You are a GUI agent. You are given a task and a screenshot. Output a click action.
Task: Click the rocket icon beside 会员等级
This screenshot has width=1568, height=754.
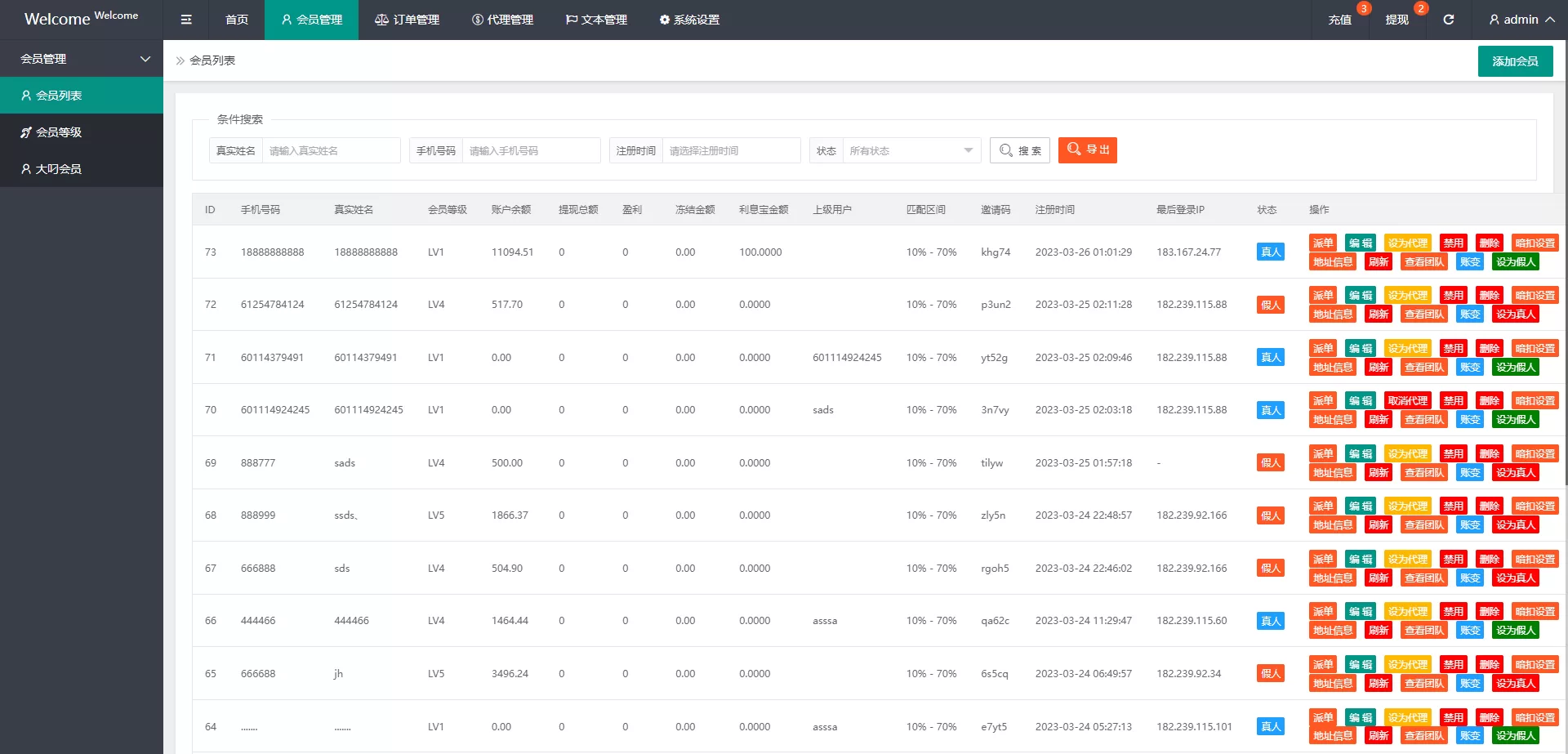(x=26, y=132)
